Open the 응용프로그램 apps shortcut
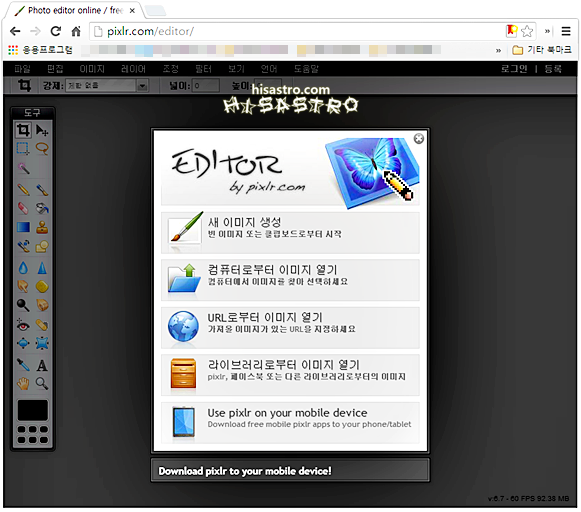This screenshot has height=512, width=581. click(40, 50)
